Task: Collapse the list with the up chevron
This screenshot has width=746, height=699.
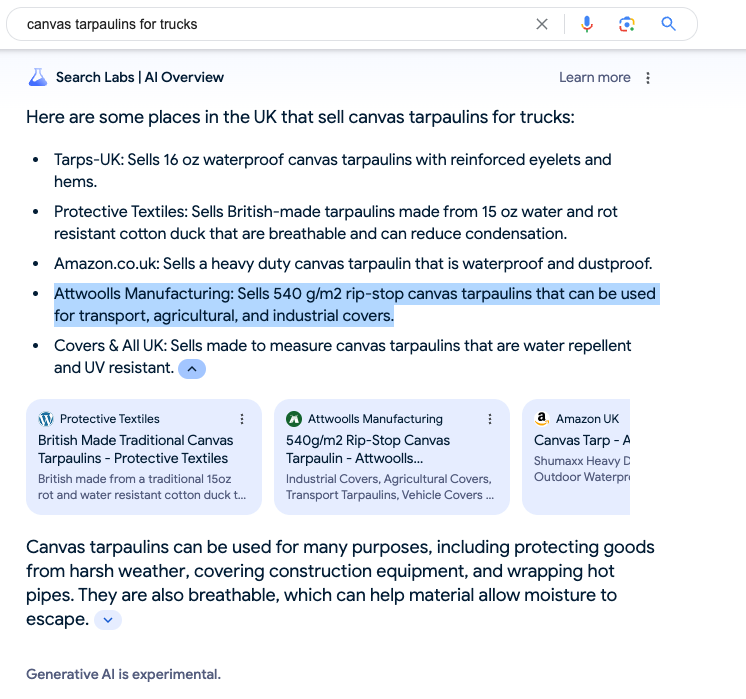Action: coord(192,369)
